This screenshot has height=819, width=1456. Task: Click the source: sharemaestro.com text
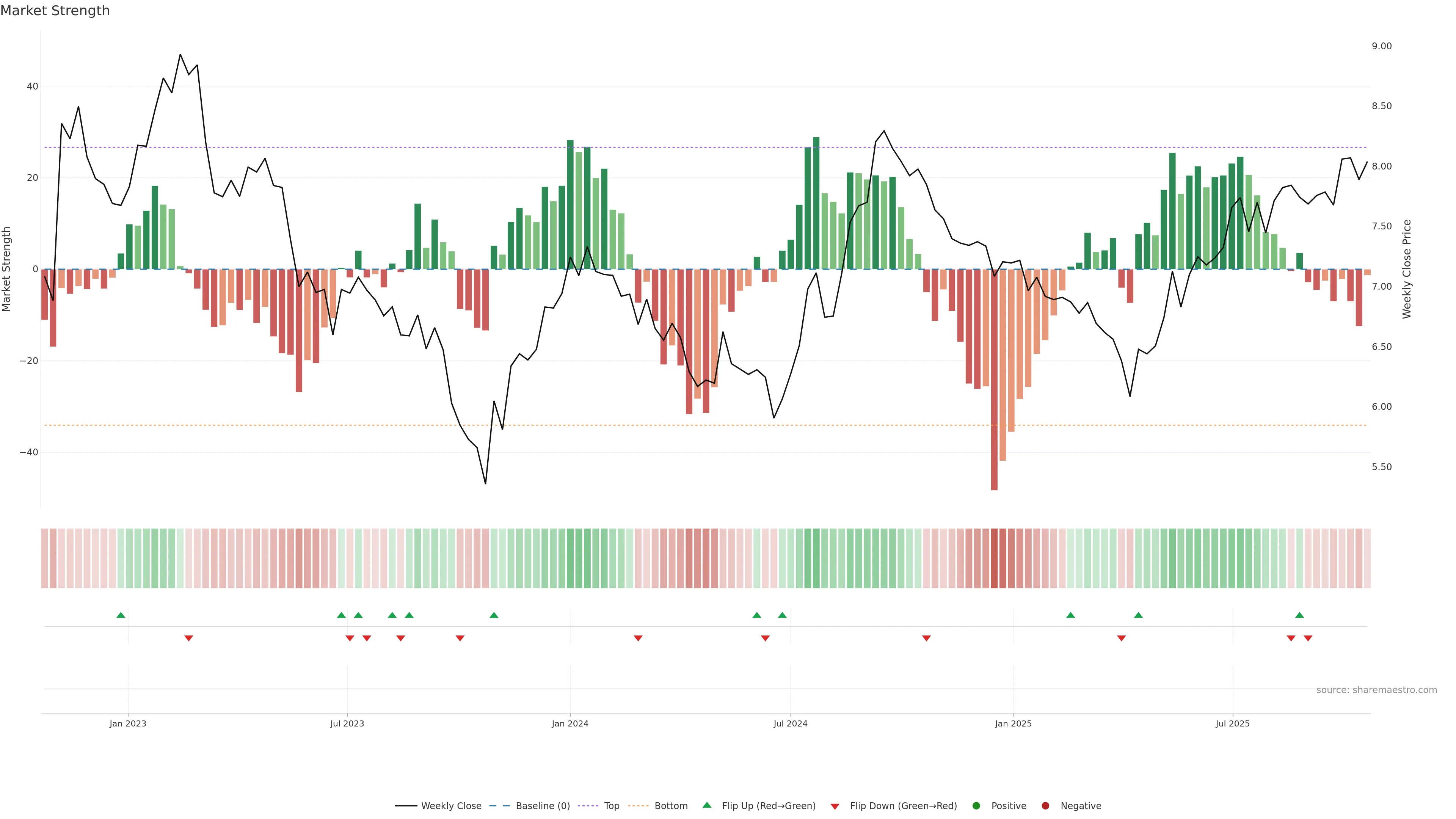tap(1376, 690)
